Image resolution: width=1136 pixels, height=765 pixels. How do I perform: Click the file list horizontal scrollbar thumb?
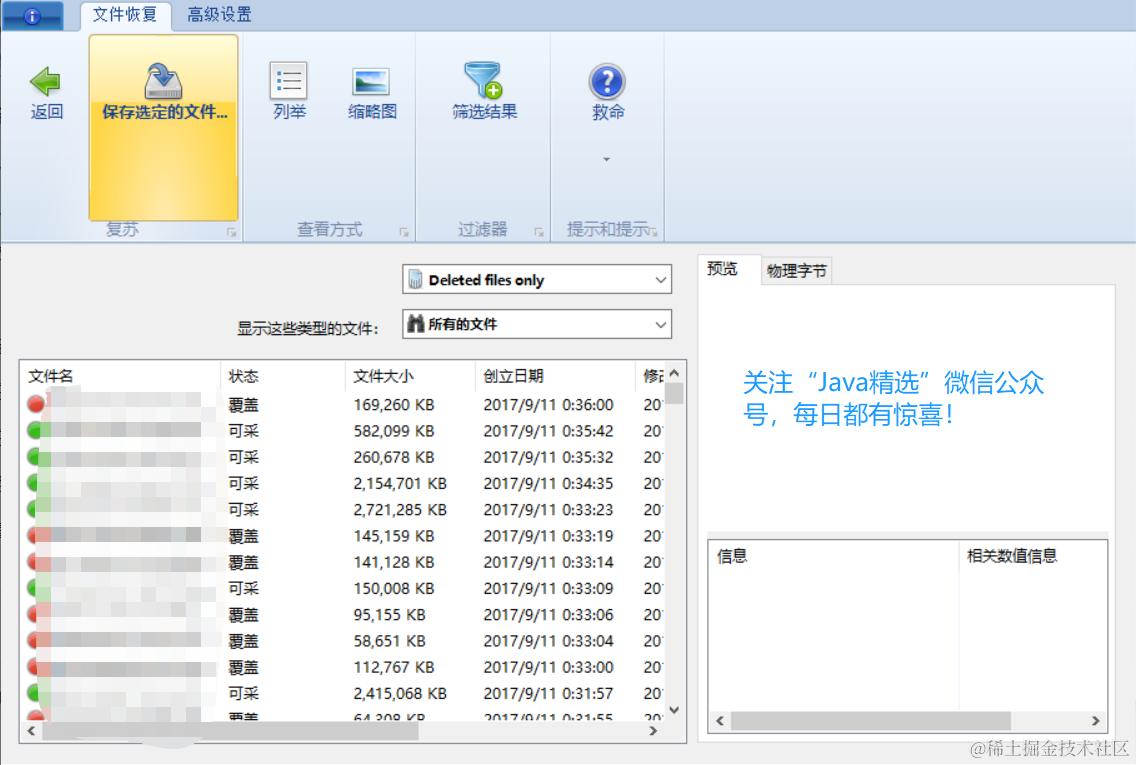[x=230, y=731]
